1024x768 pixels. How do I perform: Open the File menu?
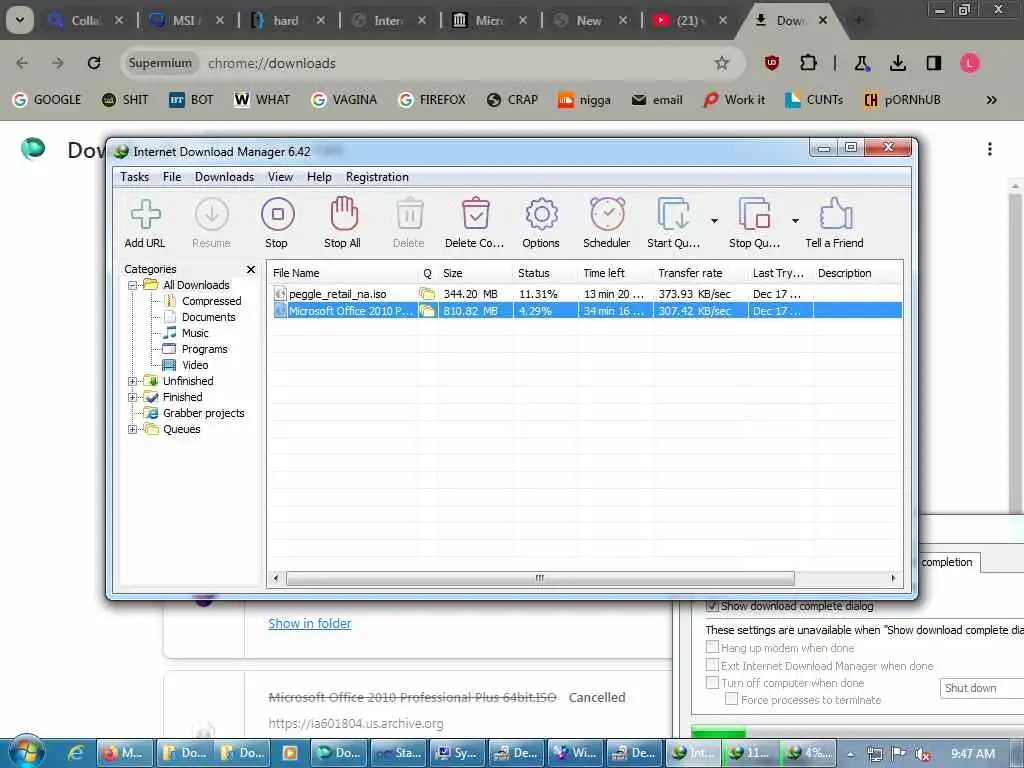[x=172, y=177]
